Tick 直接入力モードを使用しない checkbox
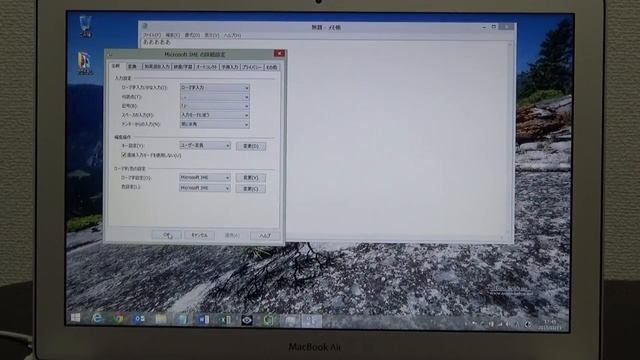640x360 pixels. (123, 155)
